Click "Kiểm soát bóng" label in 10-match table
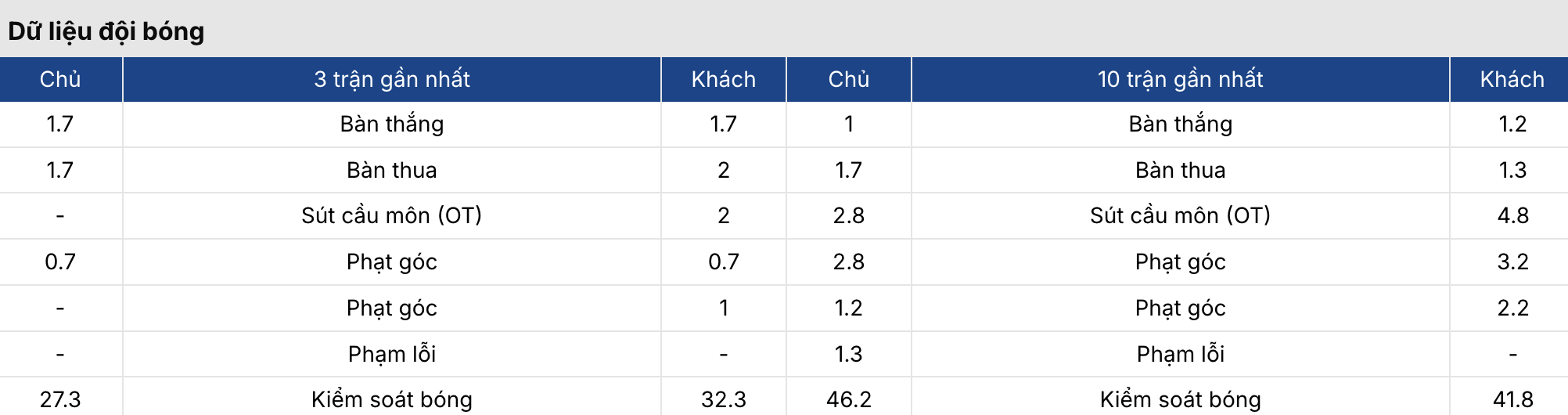 [x=1181, y=399]
